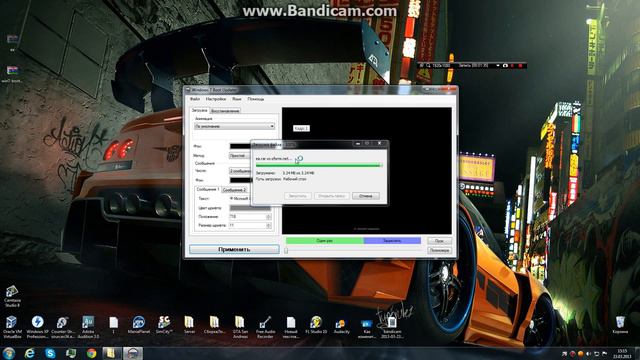Switch to the Восстановление tab

(x=225, y=111)
